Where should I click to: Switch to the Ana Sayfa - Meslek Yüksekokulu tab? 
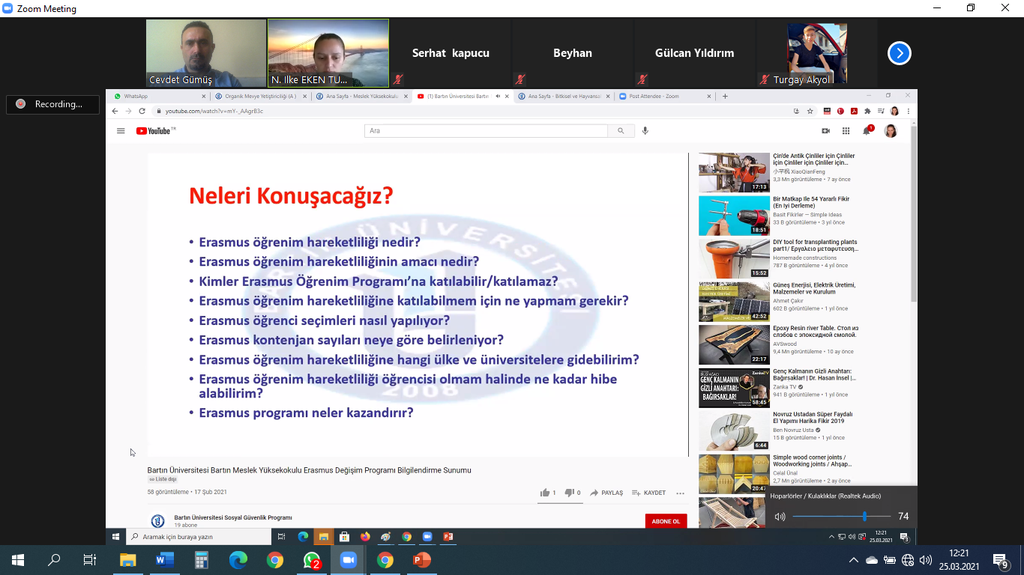point(361,96)
